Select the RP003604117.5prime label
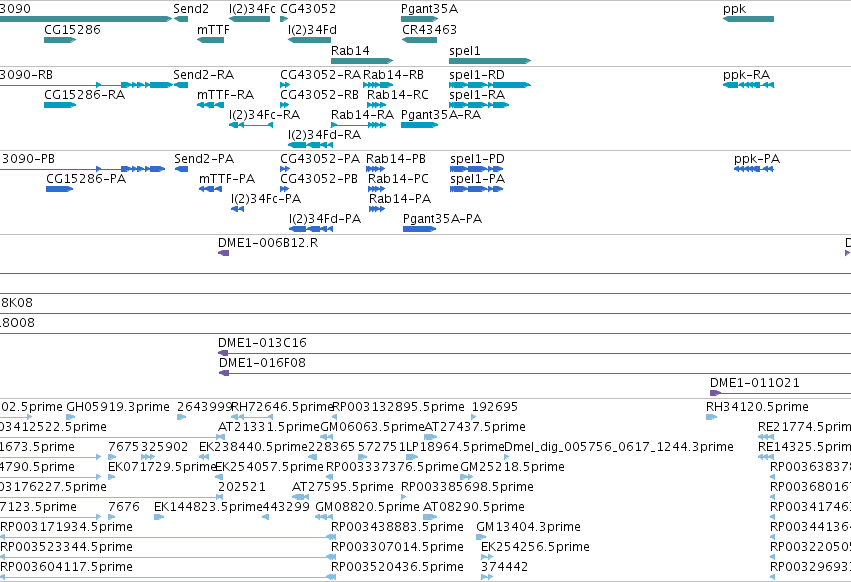This screenshot has width=851, height=582. (x=66, y=567)
